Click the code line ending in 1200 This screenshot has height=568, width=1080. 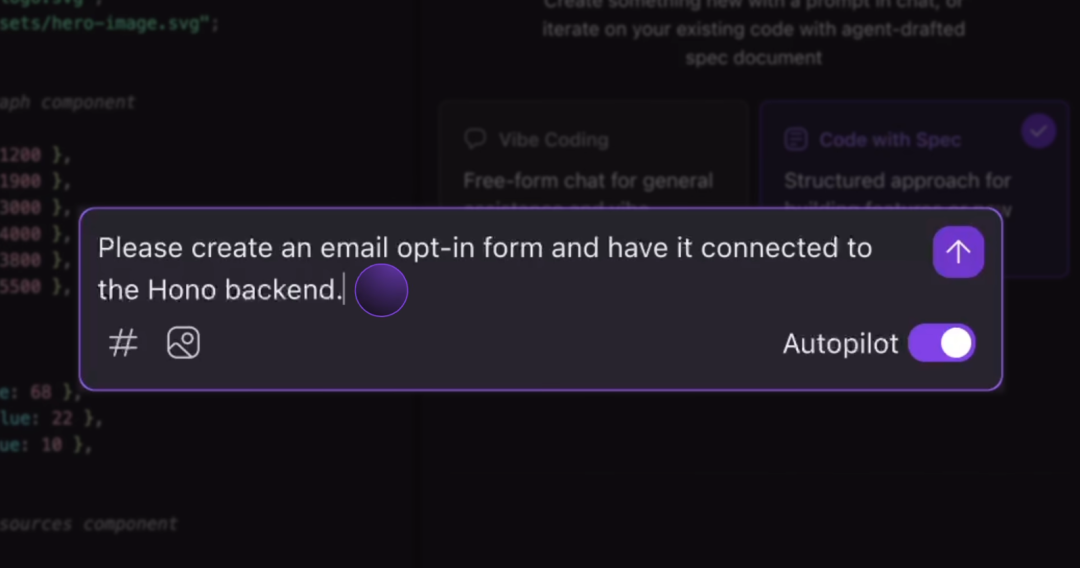click(x=35, y=155)
